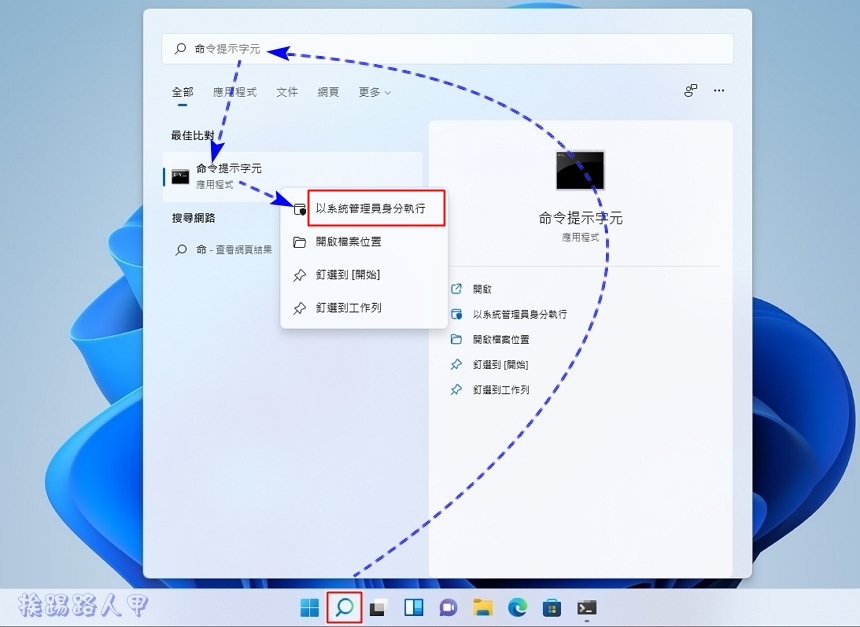Open the terminal icon on the taskbar
Image resolution: width=860 pixels, height=627 pixels.
pyautogui.click(x=585, y=607)
